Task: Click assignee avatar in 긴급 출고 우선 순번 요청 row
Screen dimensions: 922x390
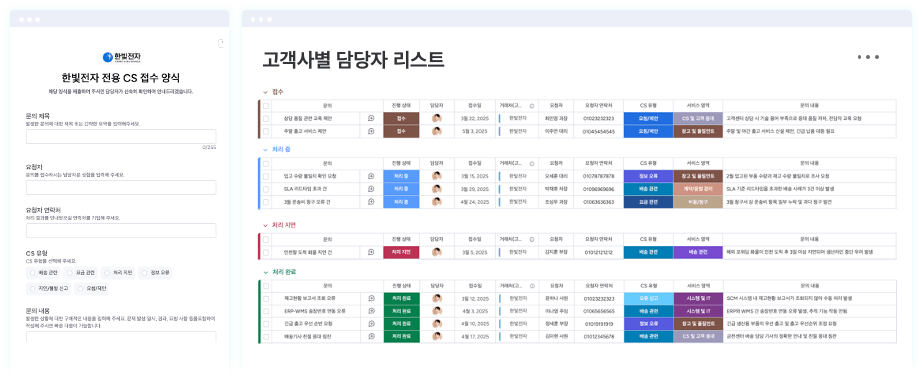Action: pos(436,324)
